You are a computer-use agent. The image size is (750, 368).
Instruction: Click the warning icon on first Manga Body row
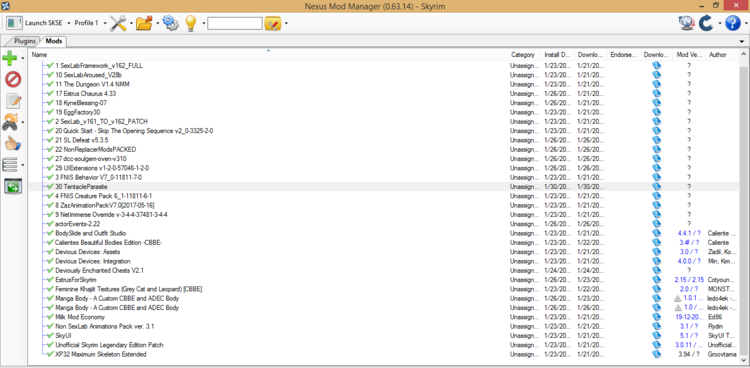[677, 298]
